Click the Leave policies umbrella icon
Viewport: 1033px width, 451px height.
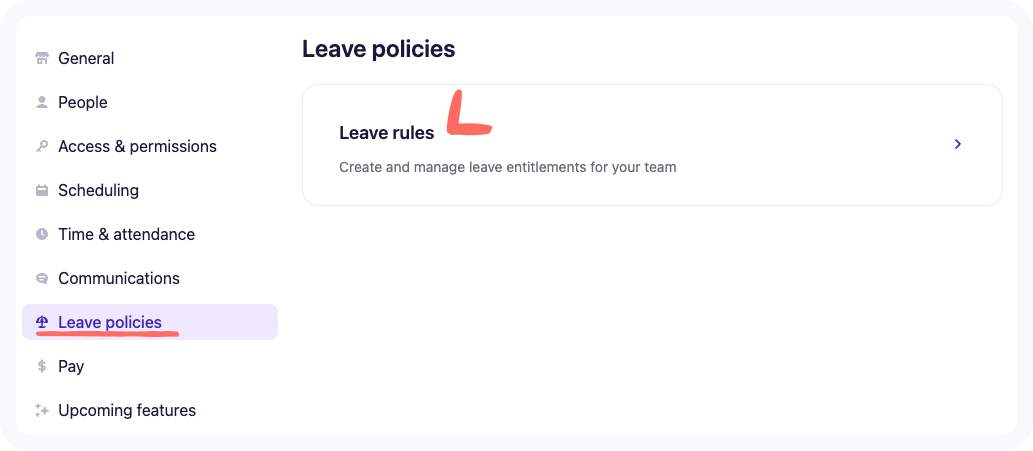(x=42, y=322)
